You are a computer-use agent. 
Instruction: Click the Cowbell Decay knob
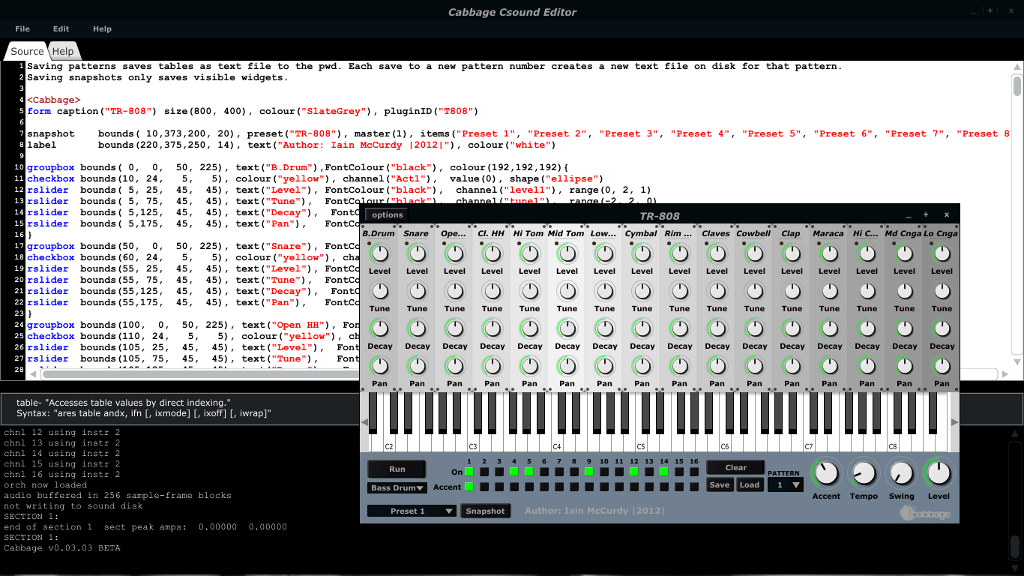coord(755,330)
